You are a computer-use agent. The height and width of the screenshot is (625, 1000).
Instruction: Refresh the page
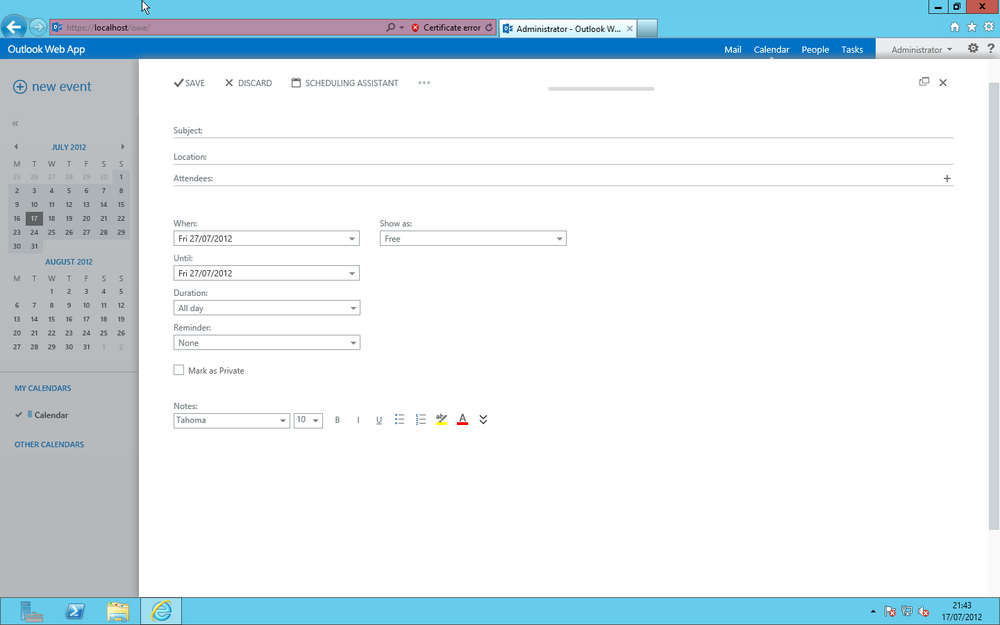(x=489, y=27)
